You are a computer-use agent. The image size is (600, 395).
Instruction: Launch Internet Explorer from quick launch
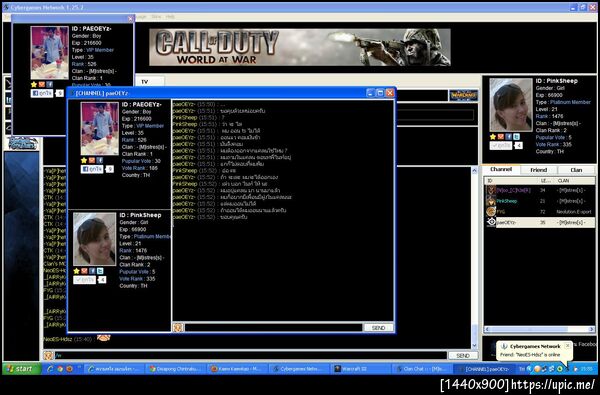(x=50, y=369)
